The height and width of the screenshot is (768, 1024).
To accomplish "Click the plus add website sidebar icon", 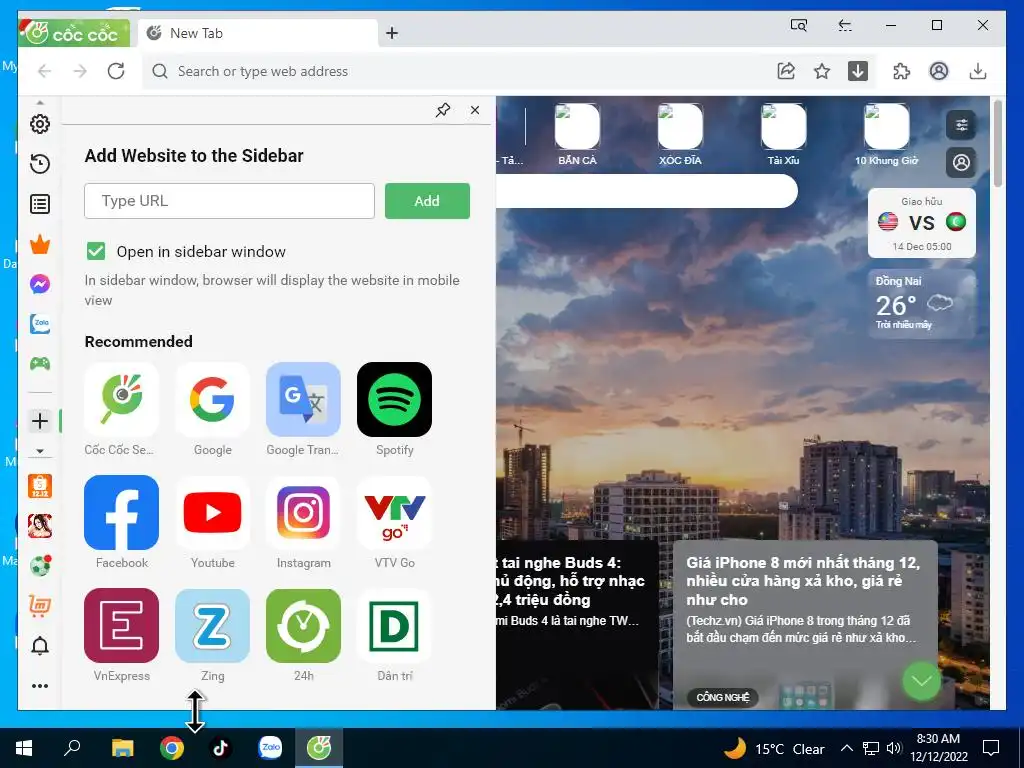I will 40,421.
